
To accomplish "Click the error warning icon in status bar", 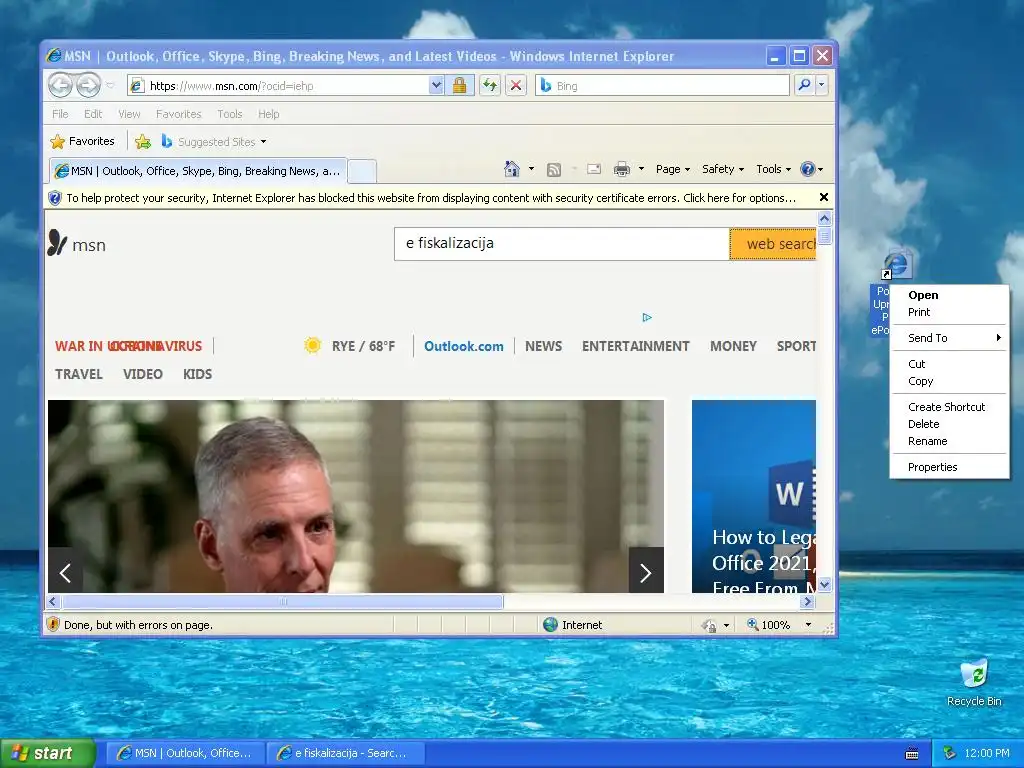I will pyautogui.click(x=53, y=624).
